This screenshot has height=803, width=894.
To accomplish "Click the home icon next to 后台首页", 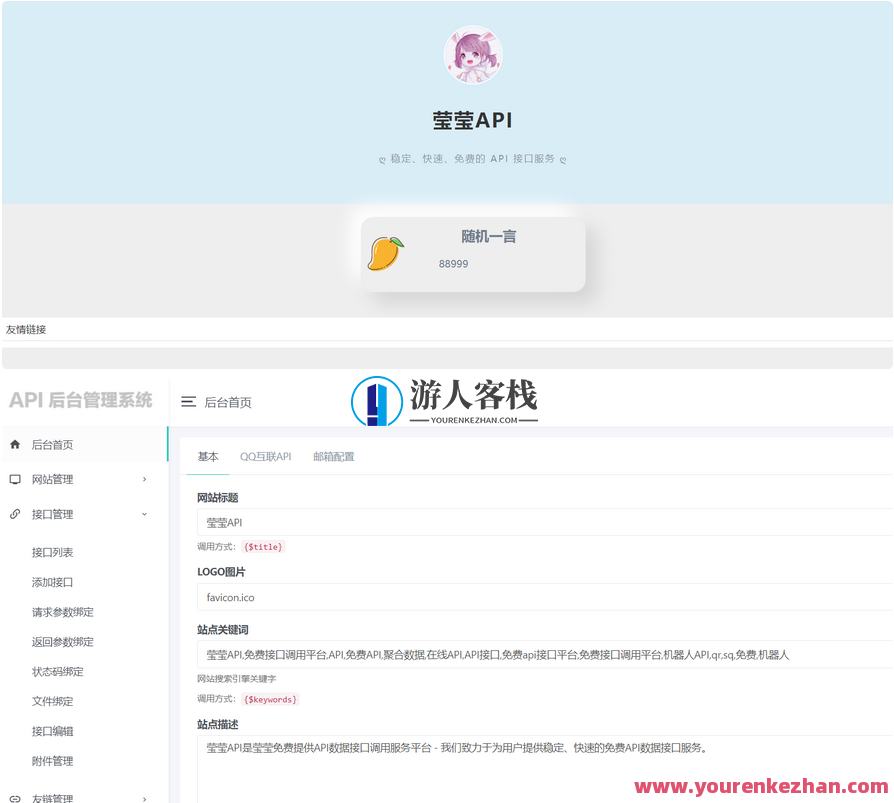I will click(x=14, y=442).
